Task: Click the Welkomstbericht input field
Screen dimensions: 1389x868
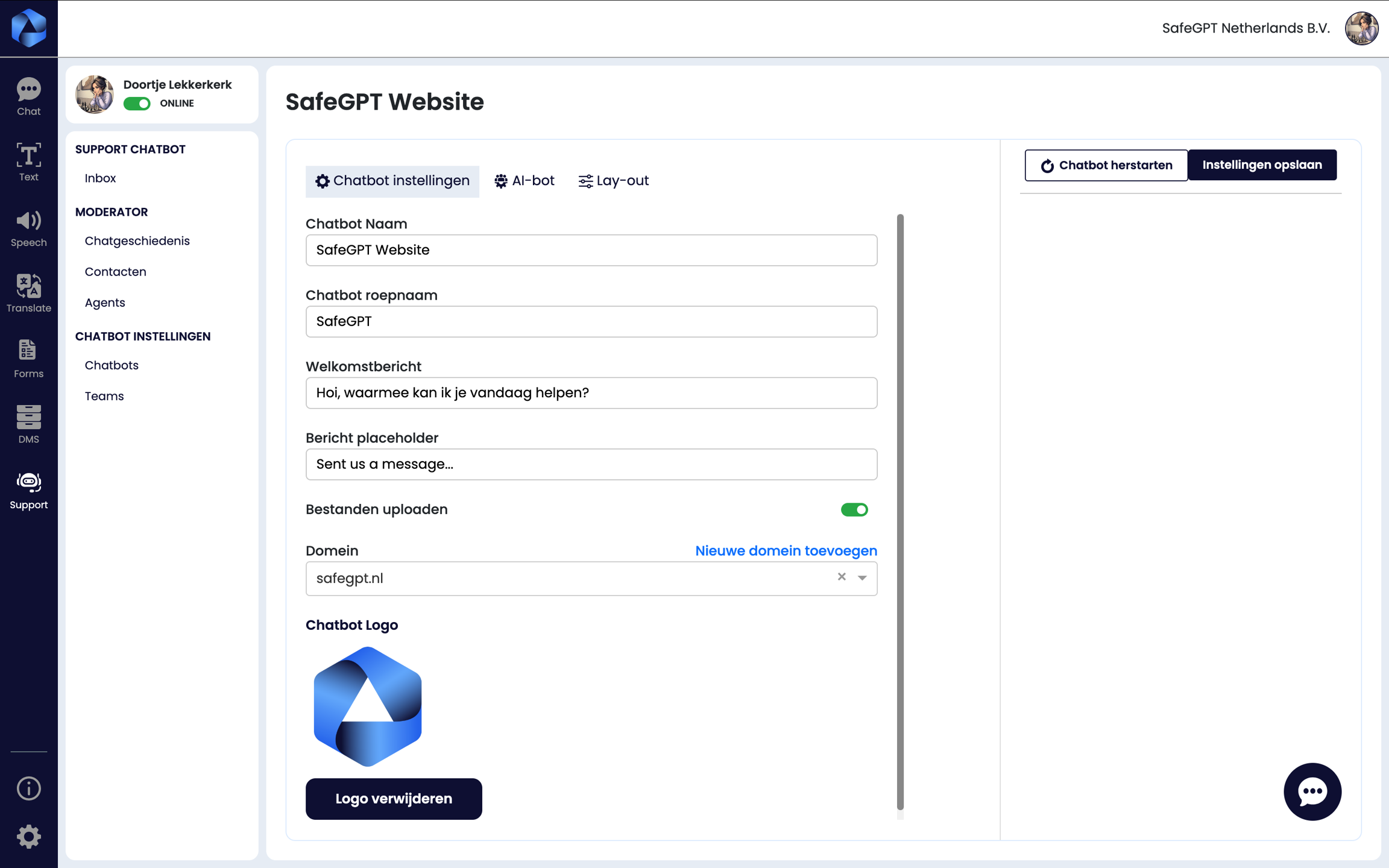Action: 591,393
